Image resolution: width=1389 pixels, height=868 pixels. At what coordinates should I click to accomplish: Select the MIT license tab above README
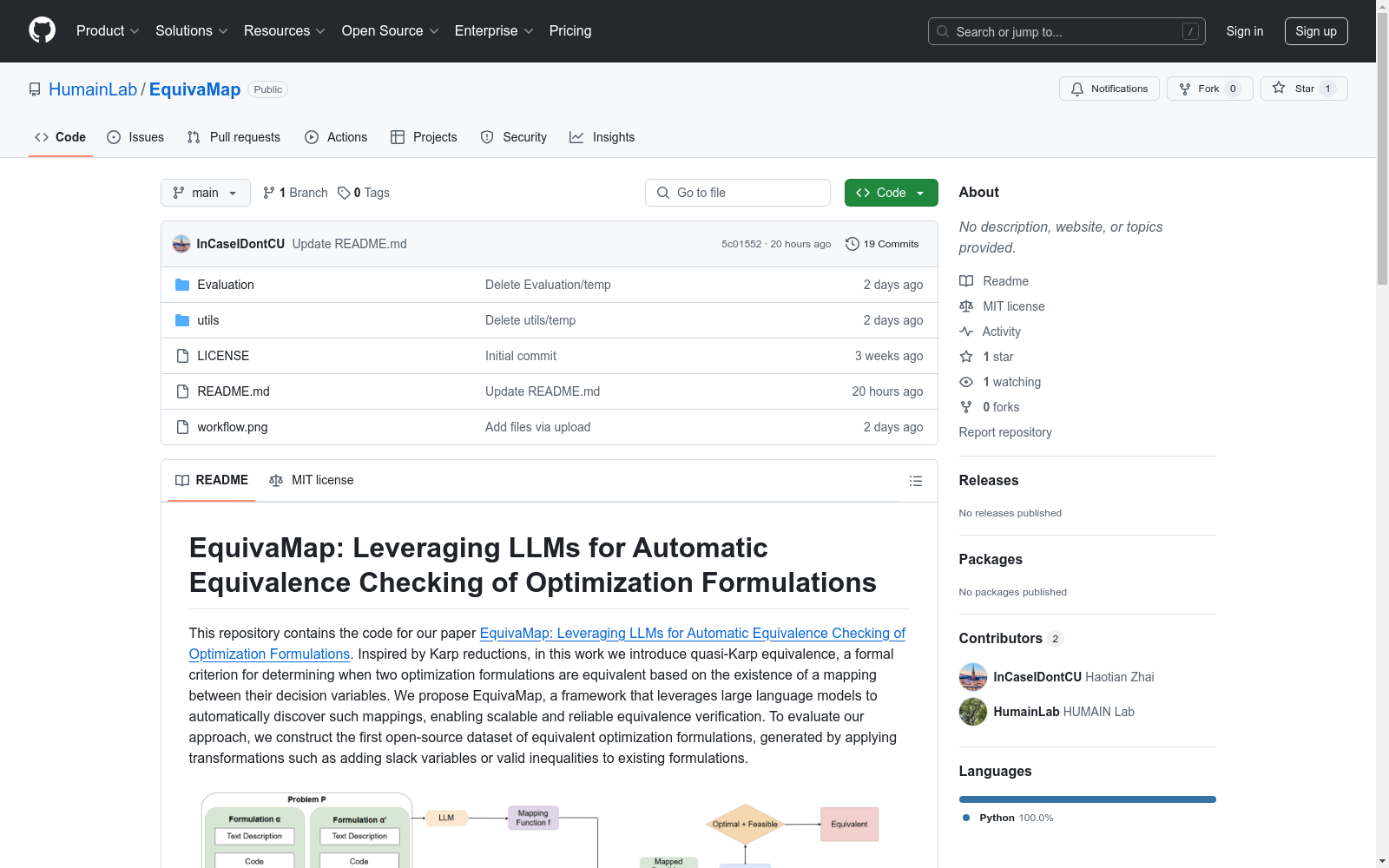(312, 480)
